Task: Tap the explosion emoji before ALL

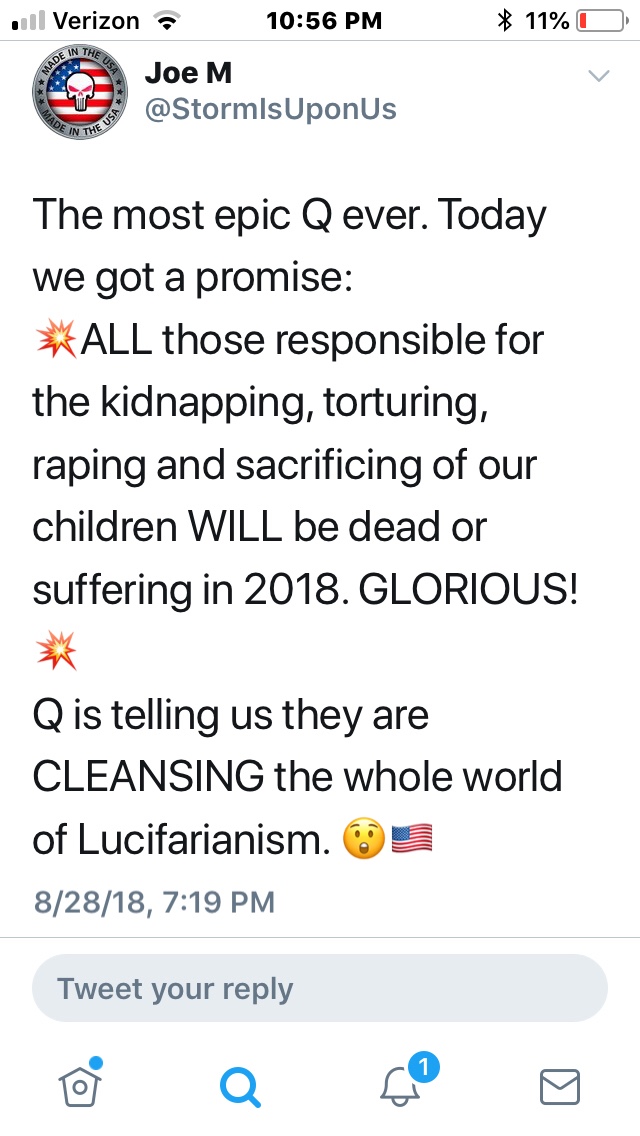Action: coord(54,341)
